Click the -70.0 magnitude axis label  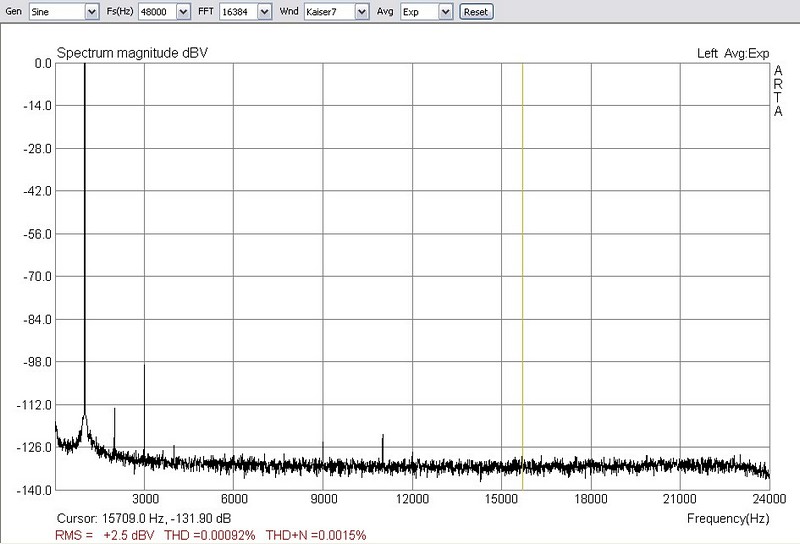[x=37, y=277]
